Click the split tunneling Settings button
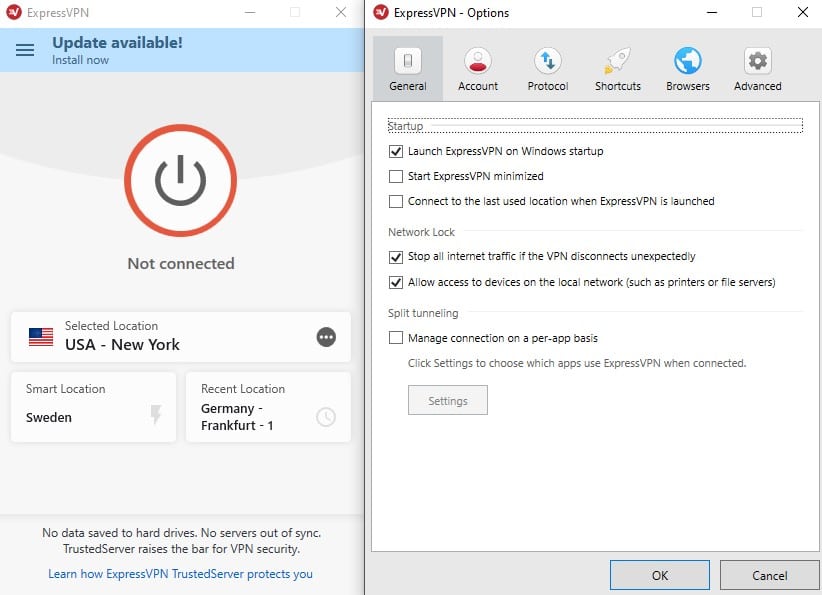822x595 pixels. [448, 401]
